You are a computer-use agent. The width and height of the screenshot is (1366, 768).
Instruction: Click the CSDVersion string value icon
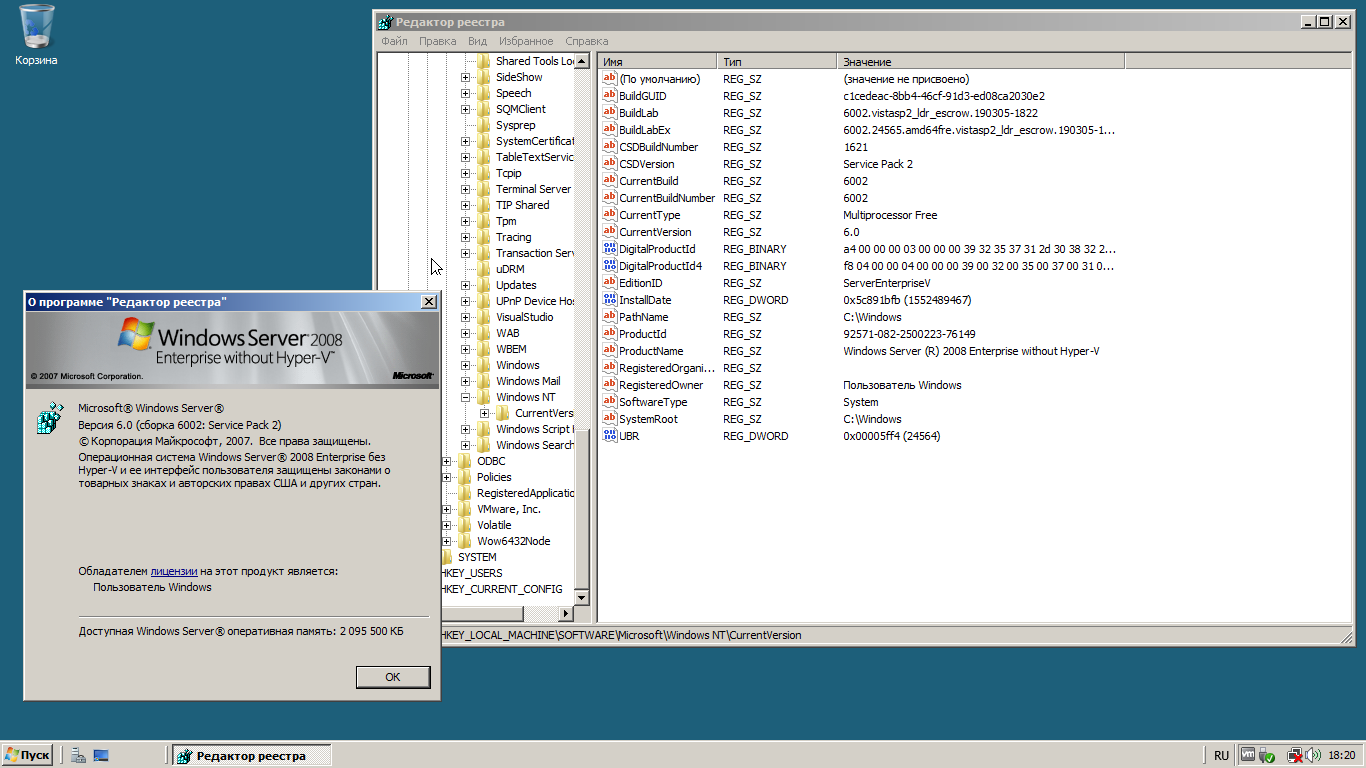pos(610,164)
